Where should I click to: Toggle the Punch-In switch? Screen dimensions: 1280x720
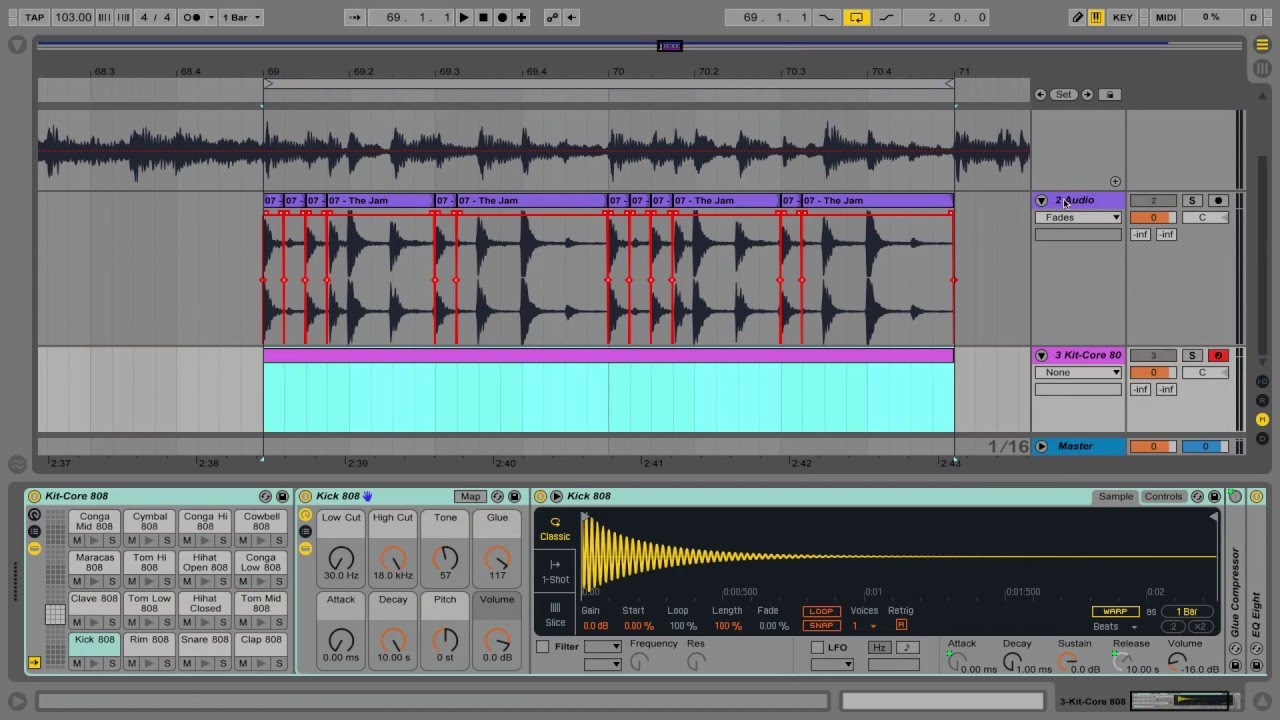826,17
